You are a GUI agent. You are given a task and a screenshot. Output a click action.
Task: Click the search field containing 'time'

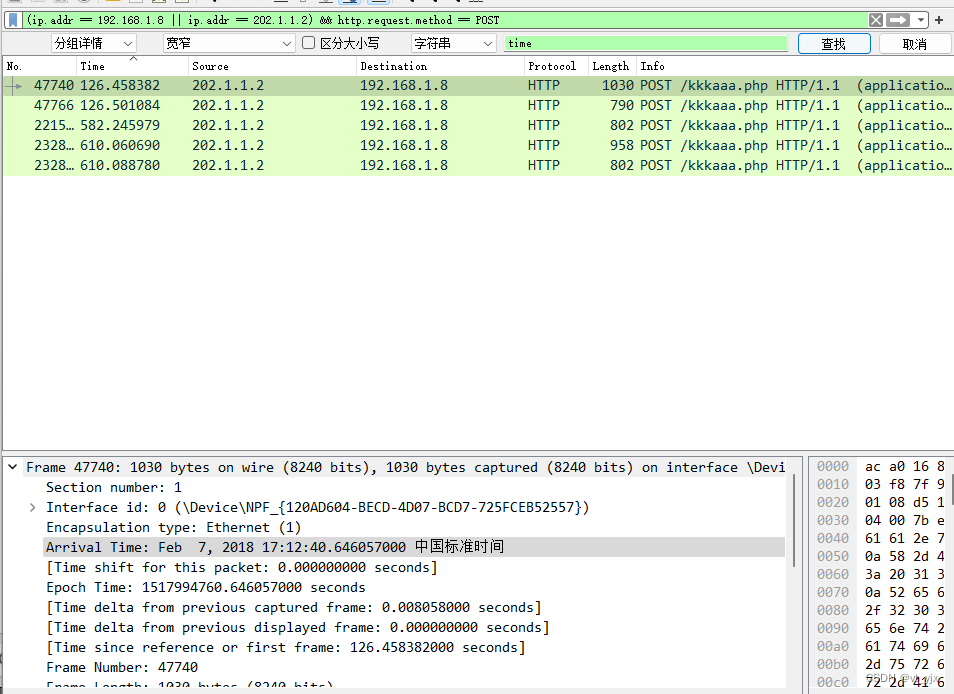pyautogui.click(x=646, y=43)
